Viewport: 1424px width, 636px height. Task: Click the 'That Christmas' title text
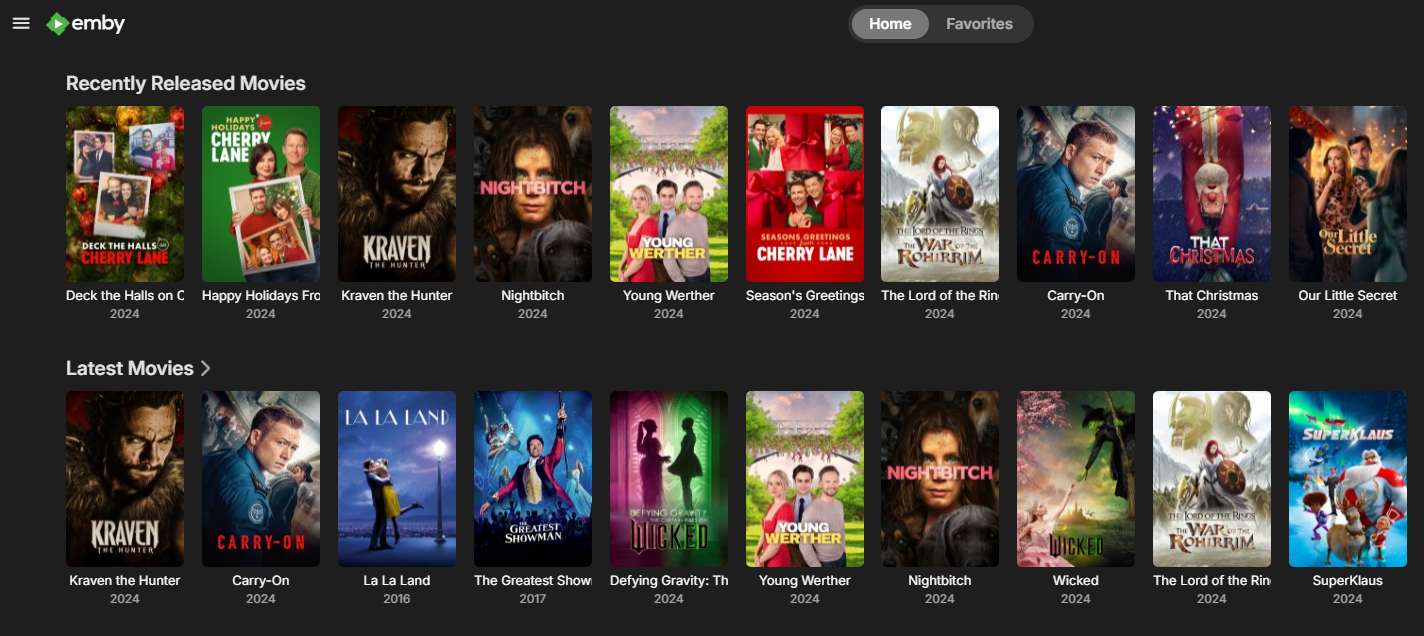(1212, 296)
